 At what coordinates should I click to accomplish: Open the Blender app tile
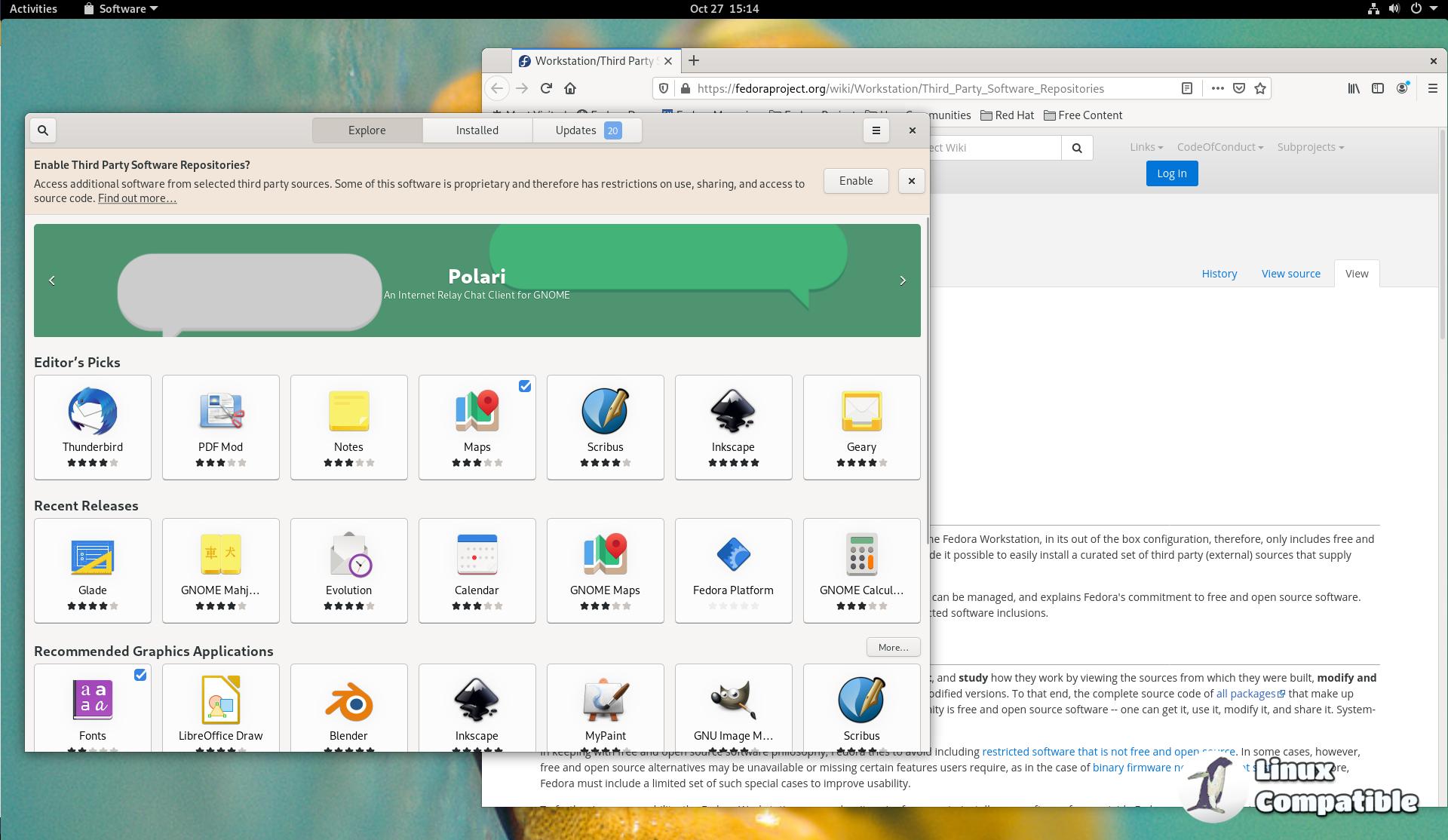[x=348, y=707]
